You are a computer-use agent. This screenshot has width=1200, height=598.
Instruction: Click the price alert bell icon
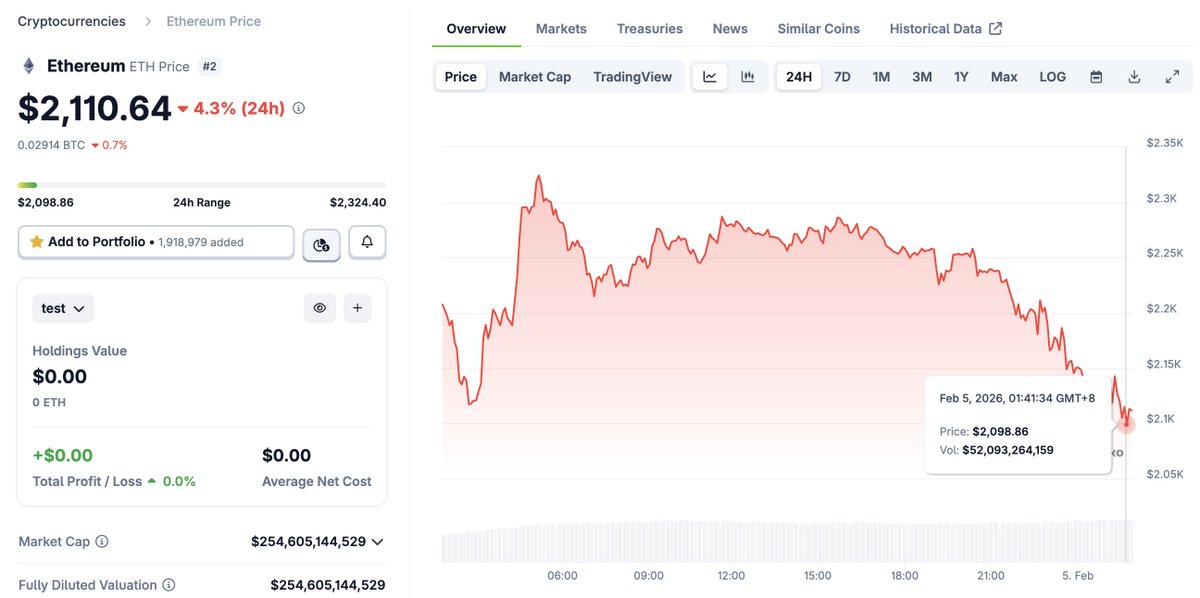[367, 242]
